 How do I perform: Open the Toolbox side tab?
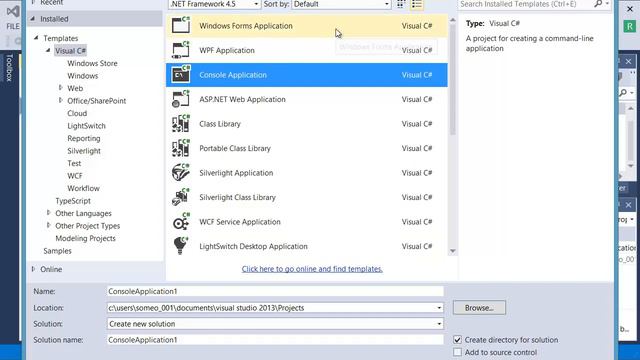9,67
